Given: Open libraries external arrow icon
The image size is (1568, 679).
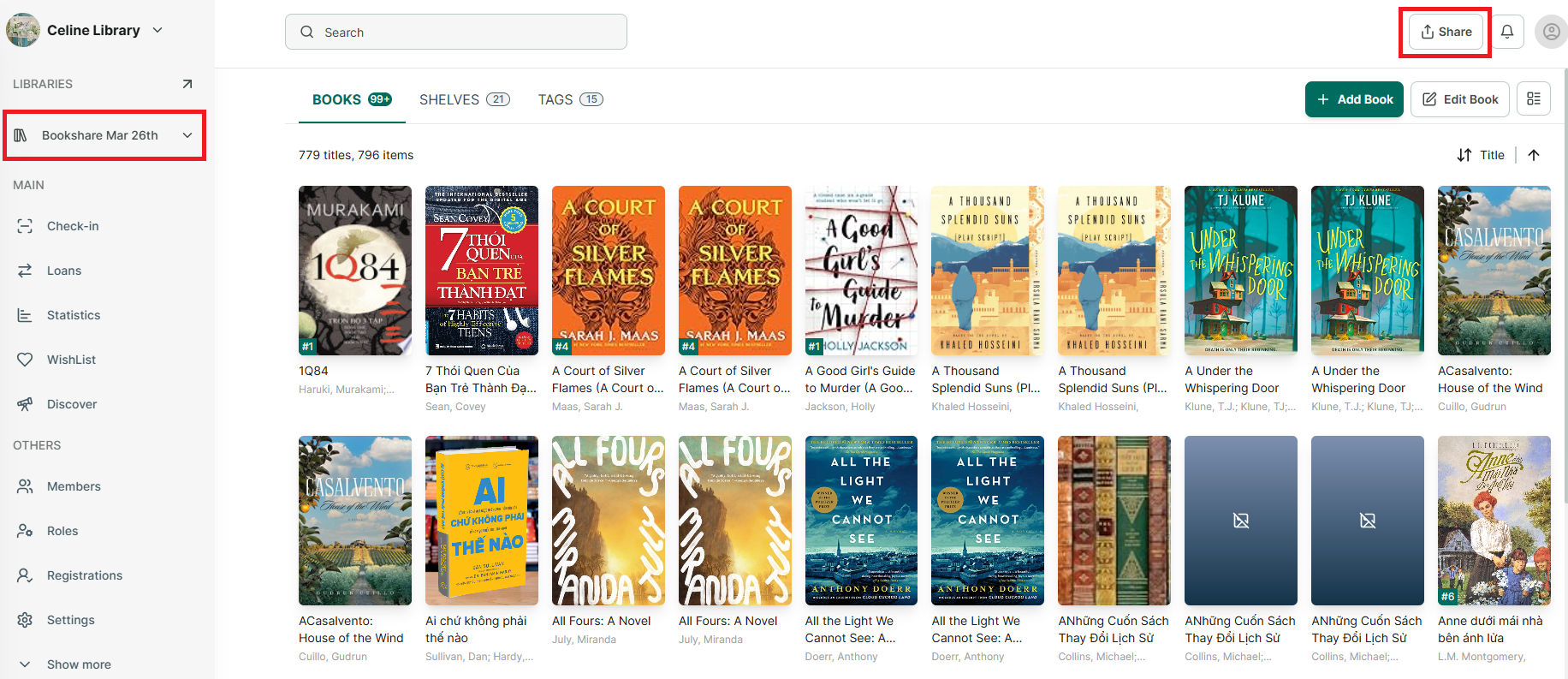Looking at the screenshot, I should pos(187,84).
